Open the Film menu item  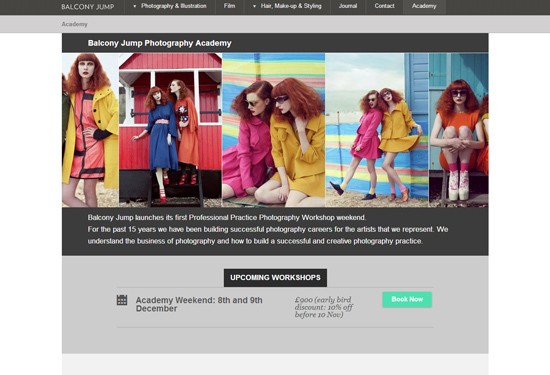pos(229,6)
